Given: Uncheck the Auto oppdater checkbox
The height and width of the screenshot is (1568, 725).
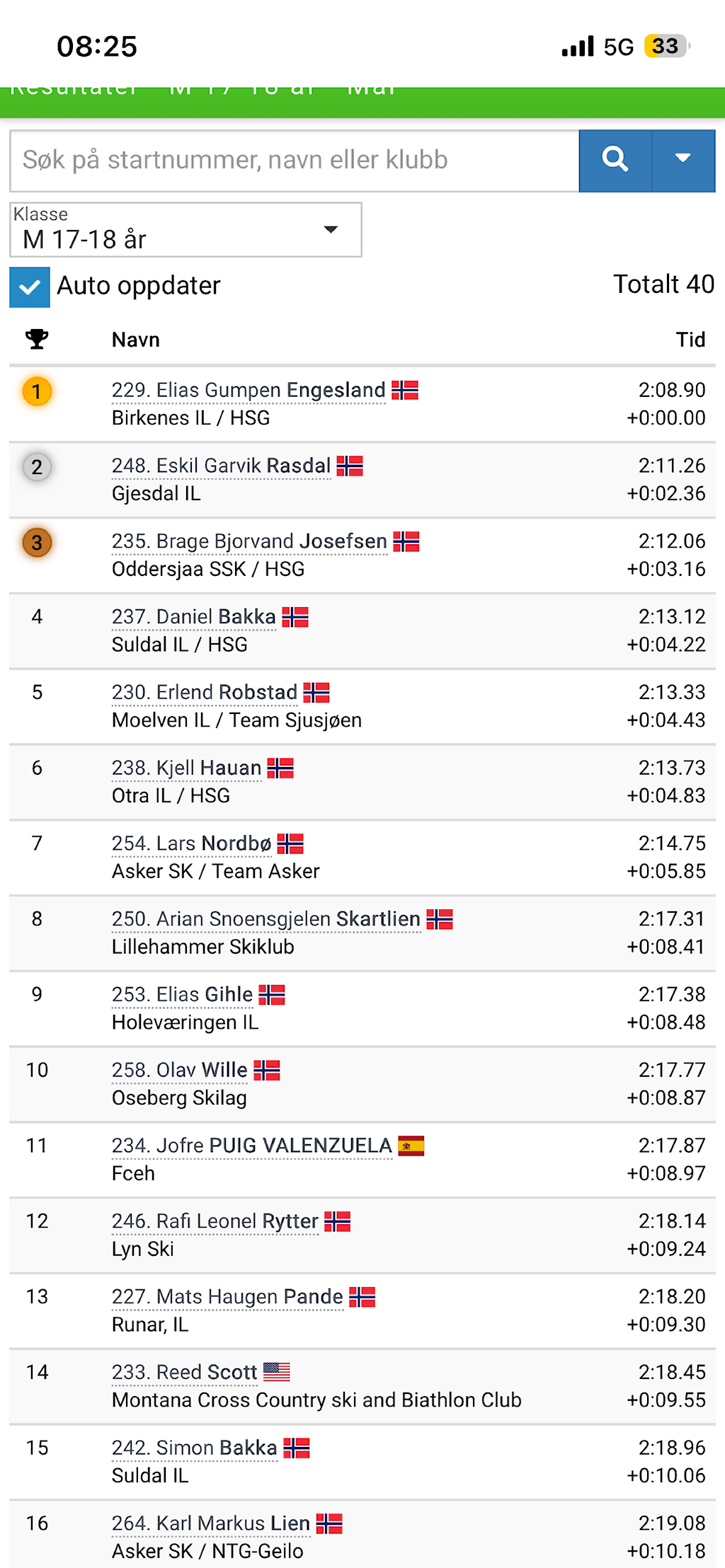Looking at the screenshot, I should pyautogui.click(x=30, y=287).
